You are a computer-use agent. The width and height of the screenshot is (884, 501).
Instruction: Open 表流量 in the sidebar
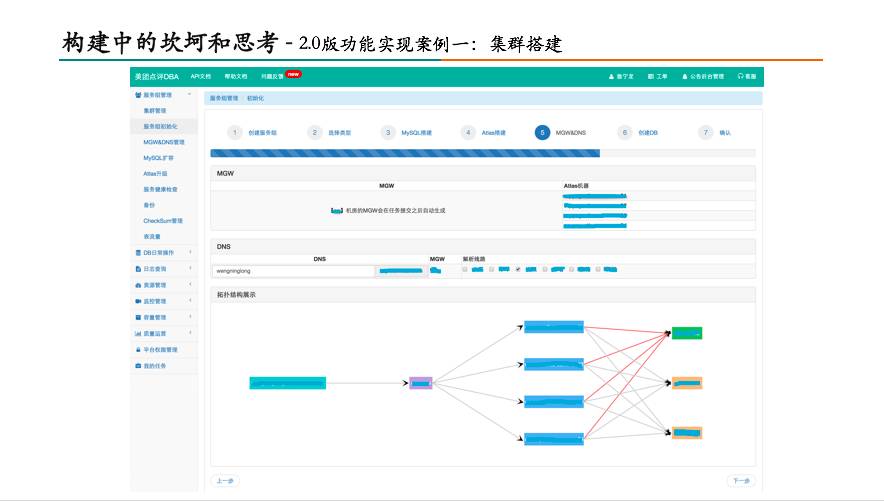click(152, 237)
